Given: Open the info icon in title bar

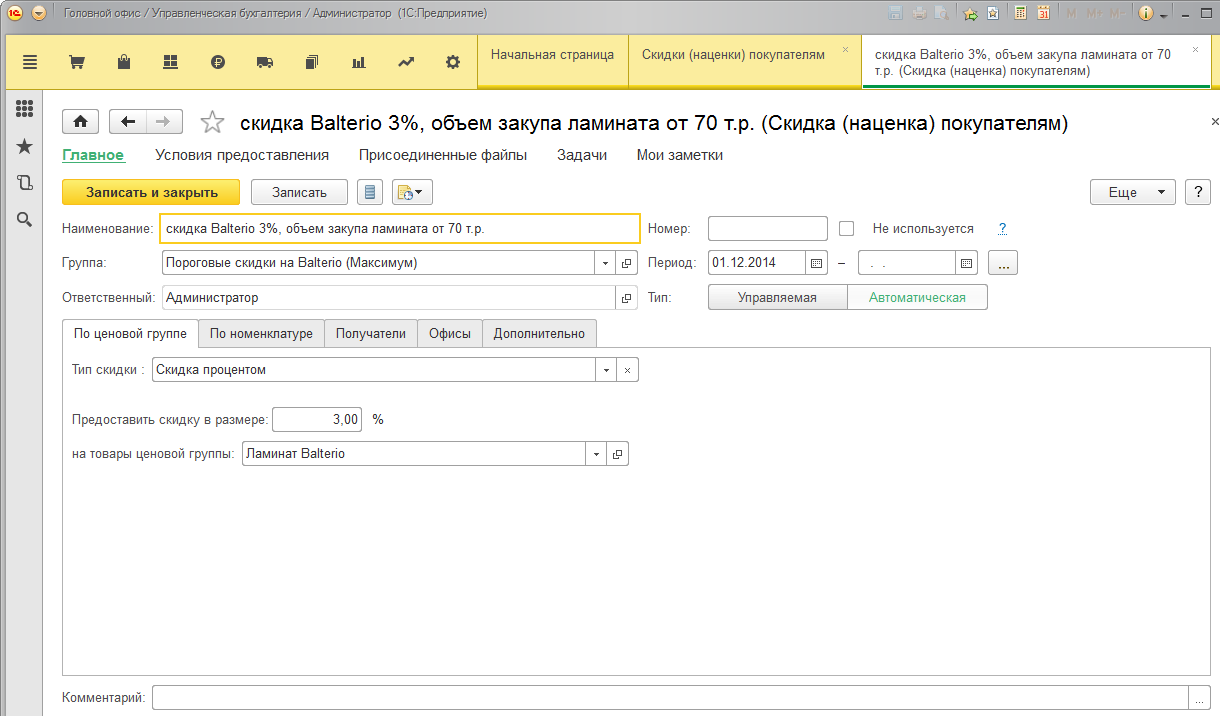Looking at the screenshot, I should [x=1146, y=13].
